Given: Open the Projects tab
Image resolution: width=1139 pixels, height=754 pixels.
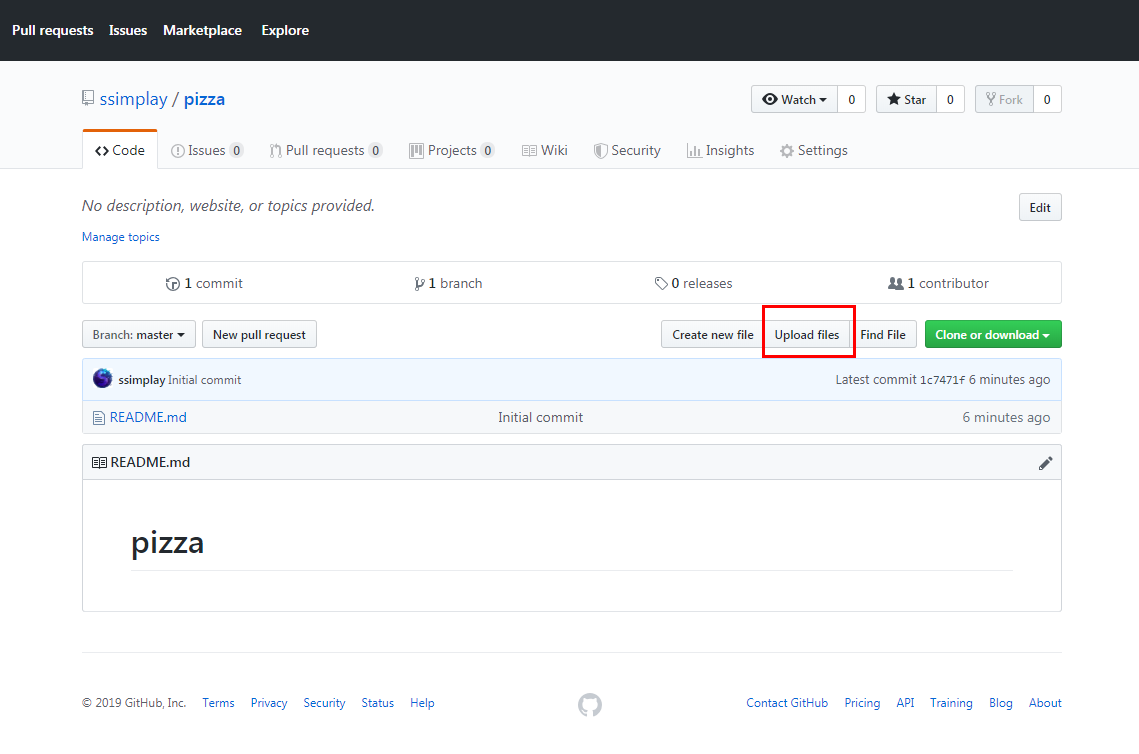Looking at the screenshot, I should coord(452,150).
